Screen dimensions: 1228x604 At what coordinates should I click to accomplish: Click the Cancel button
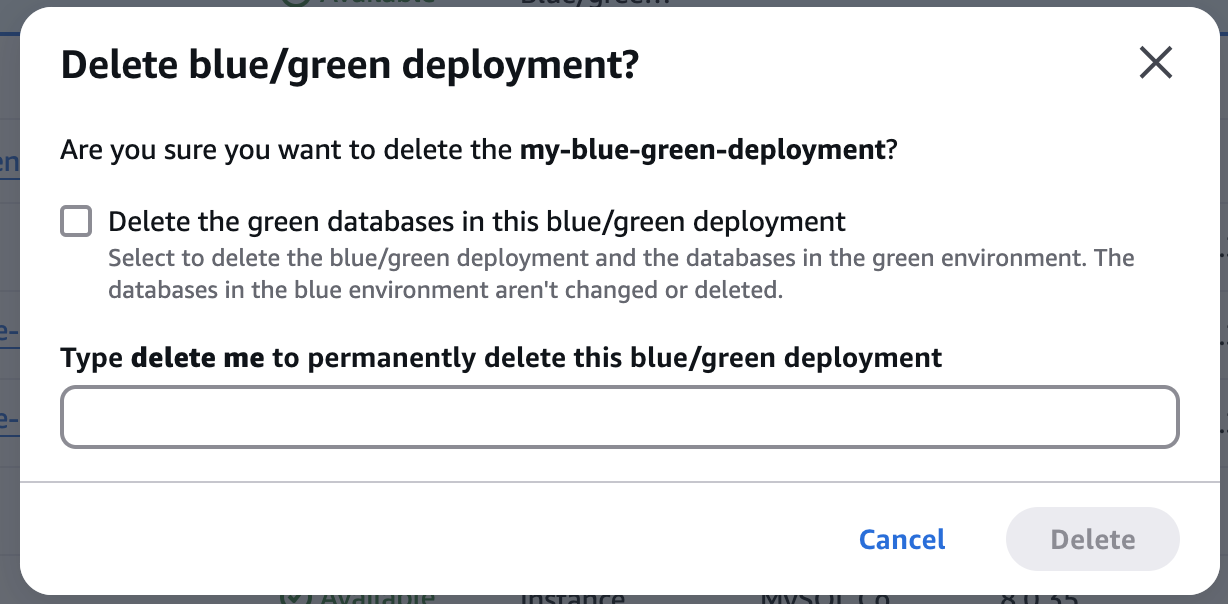900,539
